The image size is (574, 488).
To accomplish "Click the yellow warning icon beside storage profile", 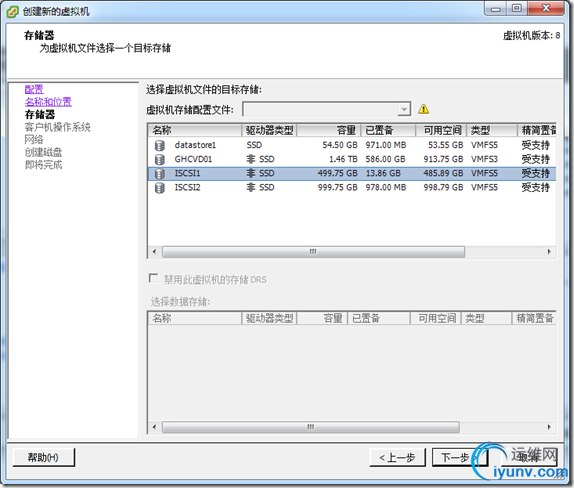I will click(424, 109).
